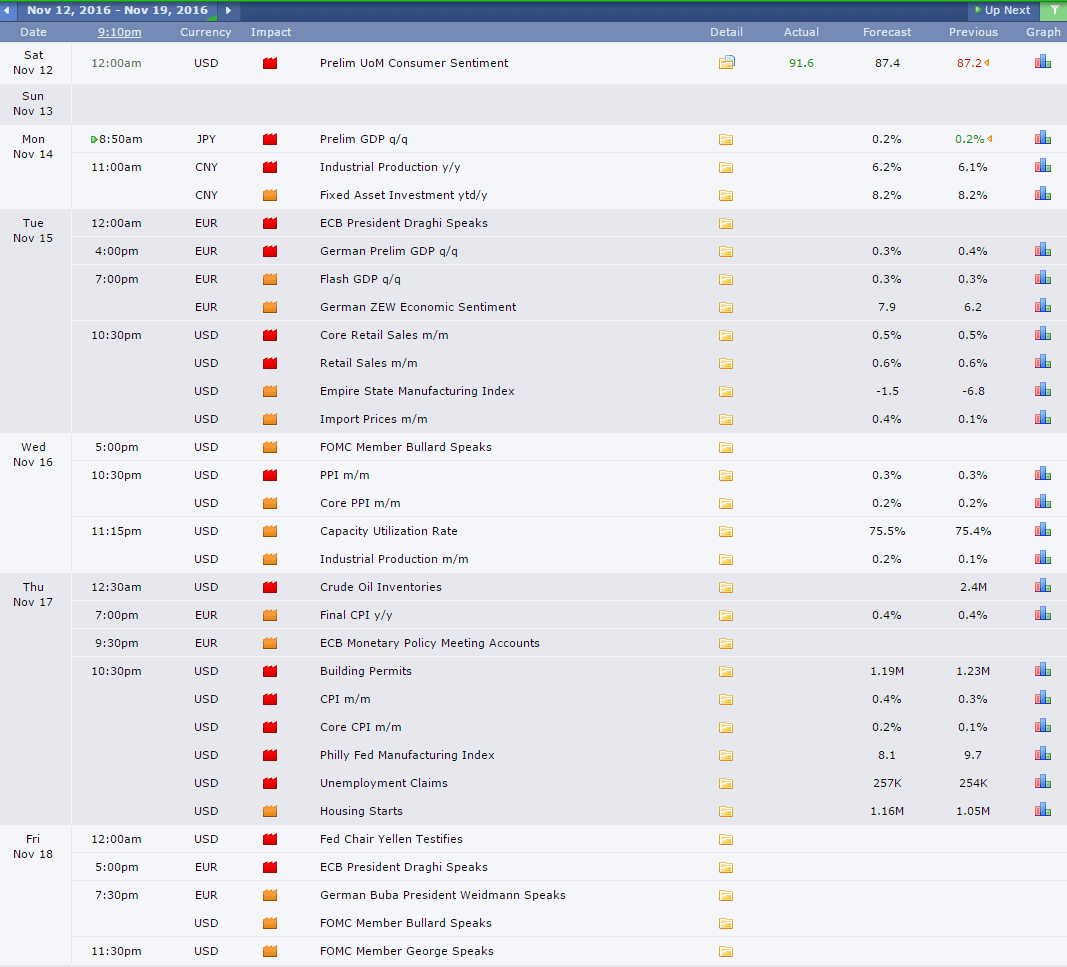Image resolution: width=1067 pixels, height=967 pixels.
Task: Open detail for Import Prices m/m
Action: click(x=726, y=420)
